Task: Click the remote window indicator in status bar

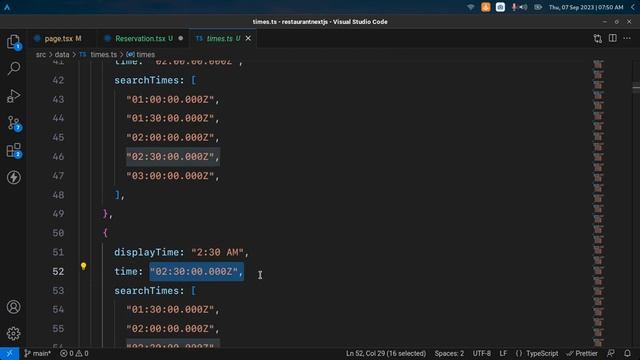Action: [9, 353]
